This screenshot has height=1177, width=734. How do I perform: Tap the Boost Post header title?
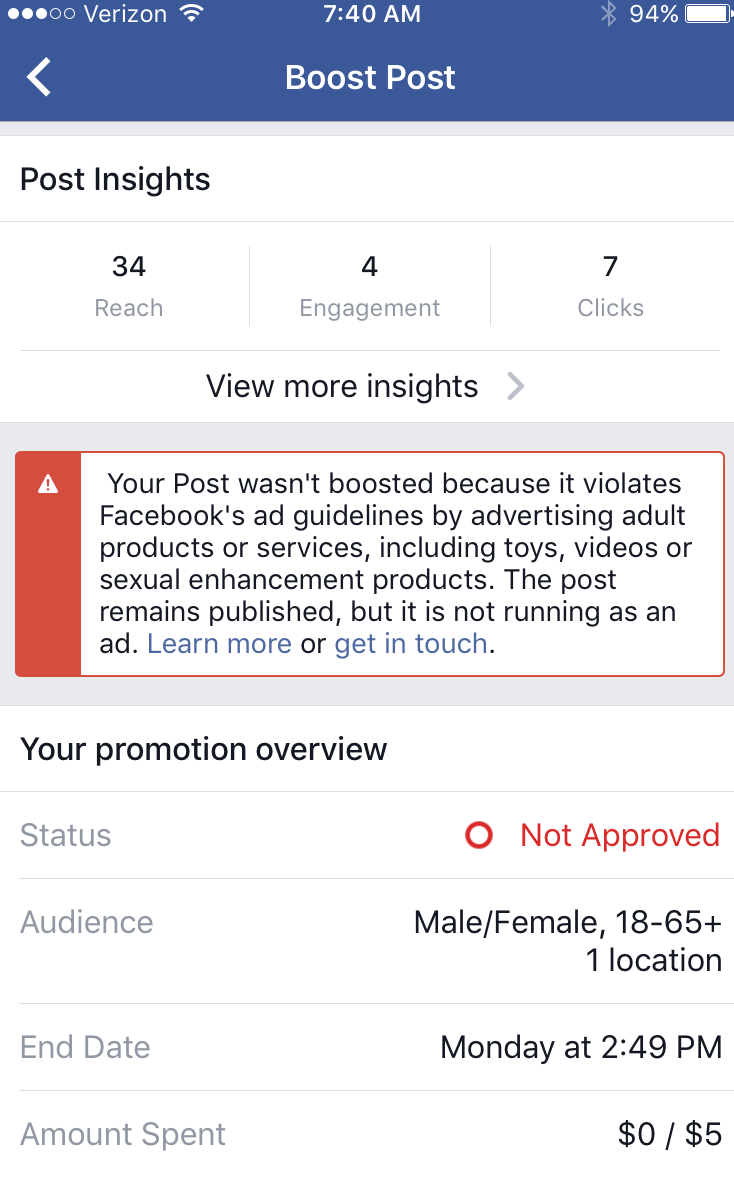coord(370,77)
